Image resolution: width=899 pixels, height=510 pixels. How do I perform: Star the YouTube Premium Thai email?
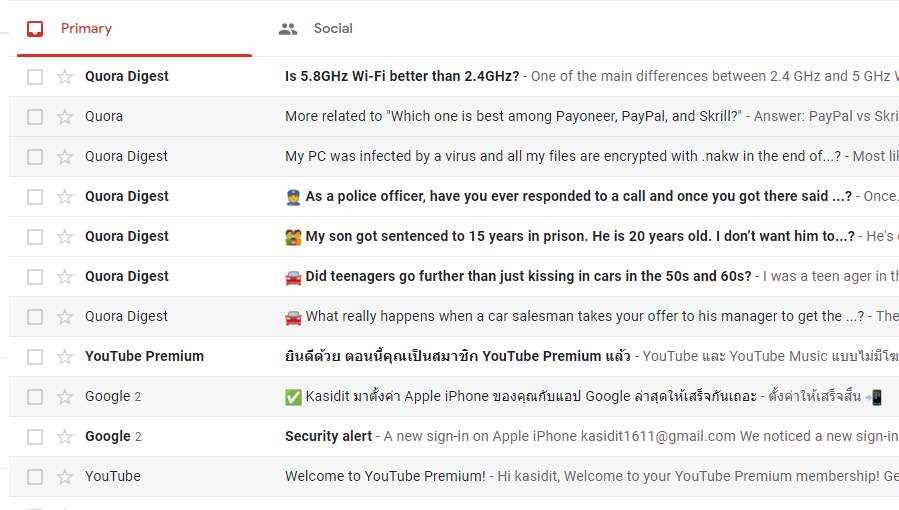click(x=65, y=357)
